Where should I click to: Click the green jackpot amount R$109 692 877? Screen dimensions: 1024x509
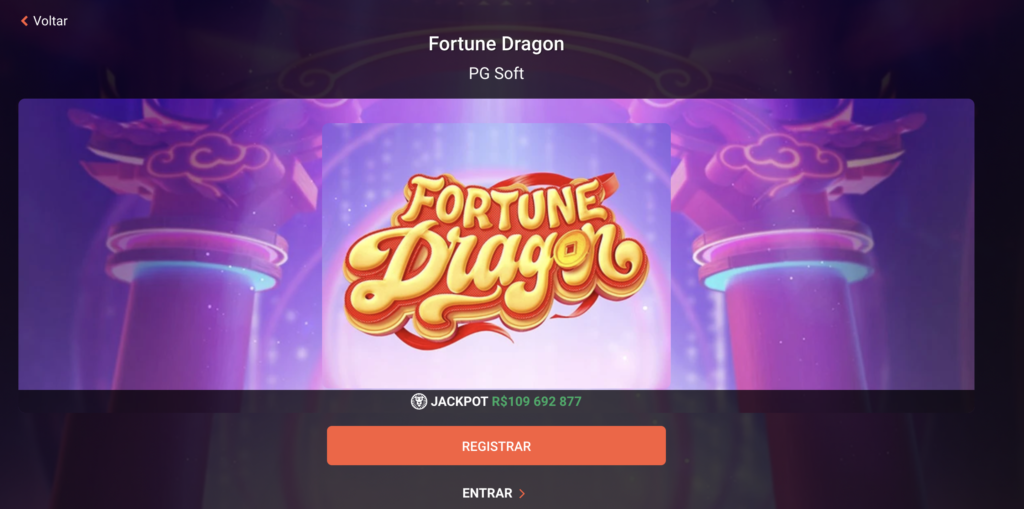536,401
